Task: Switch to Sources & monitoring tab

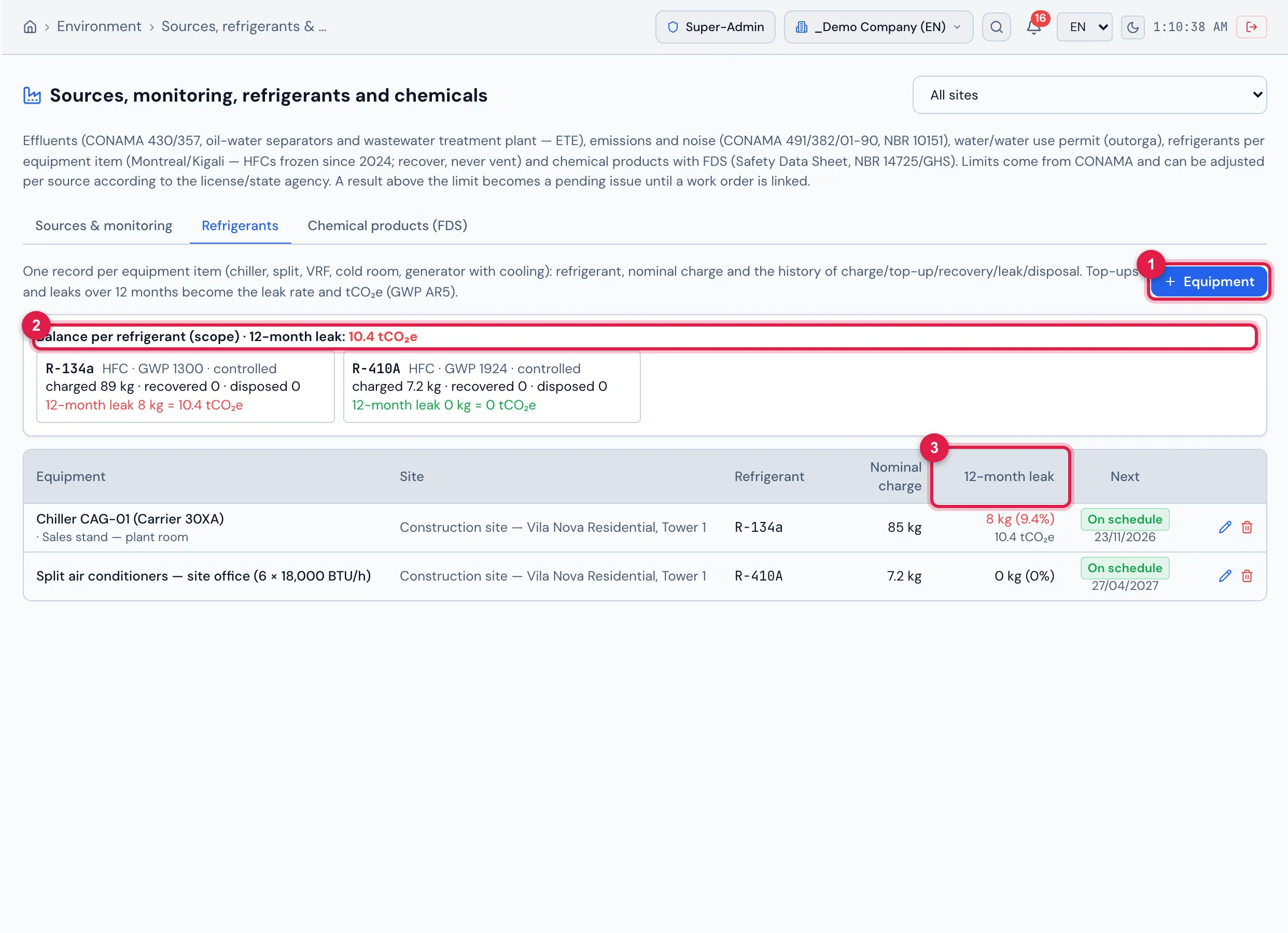Action: point(103,225)
